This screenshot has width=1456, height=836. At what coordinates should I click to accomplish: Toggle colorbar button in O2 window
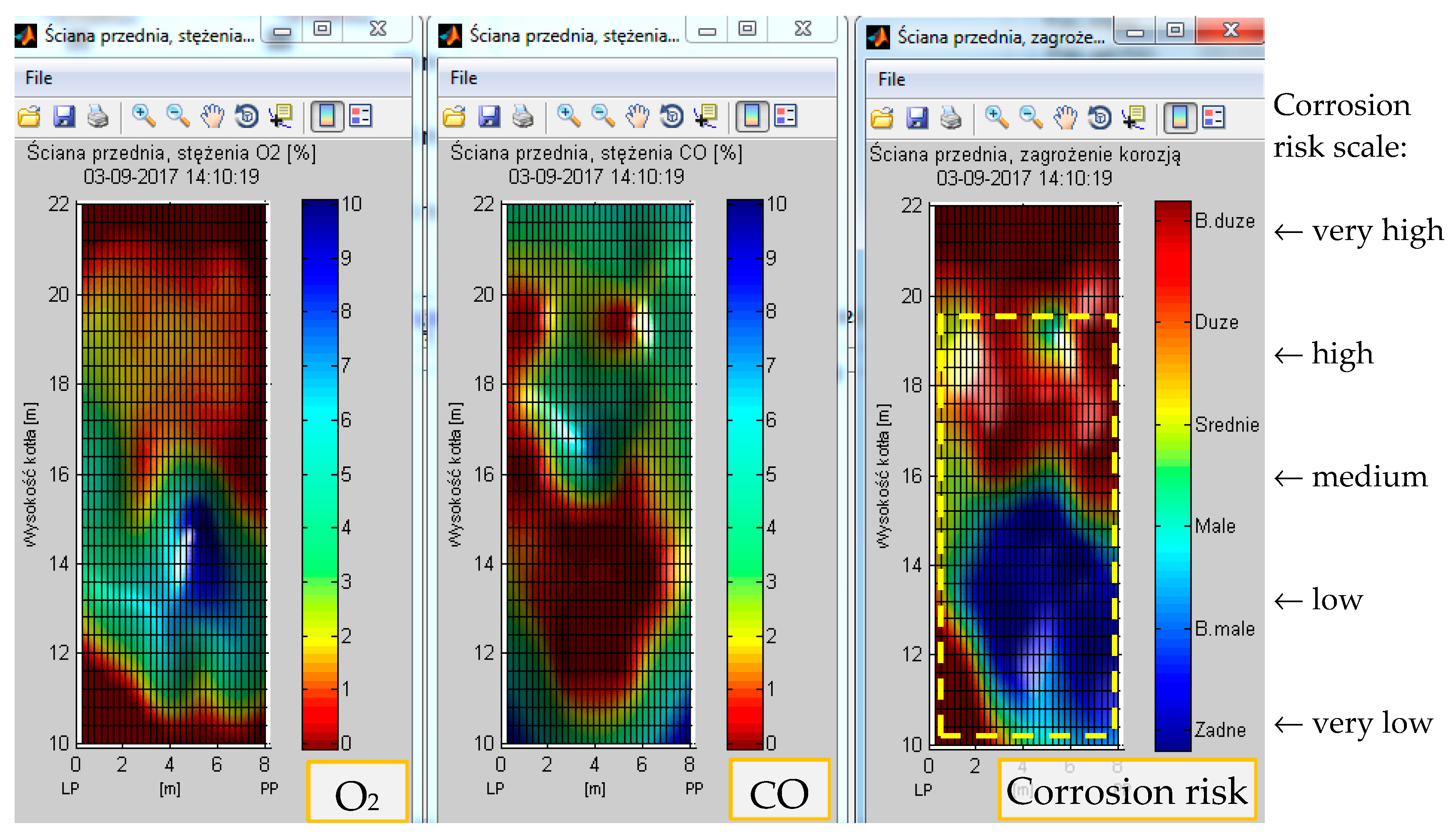click(327, 116)
